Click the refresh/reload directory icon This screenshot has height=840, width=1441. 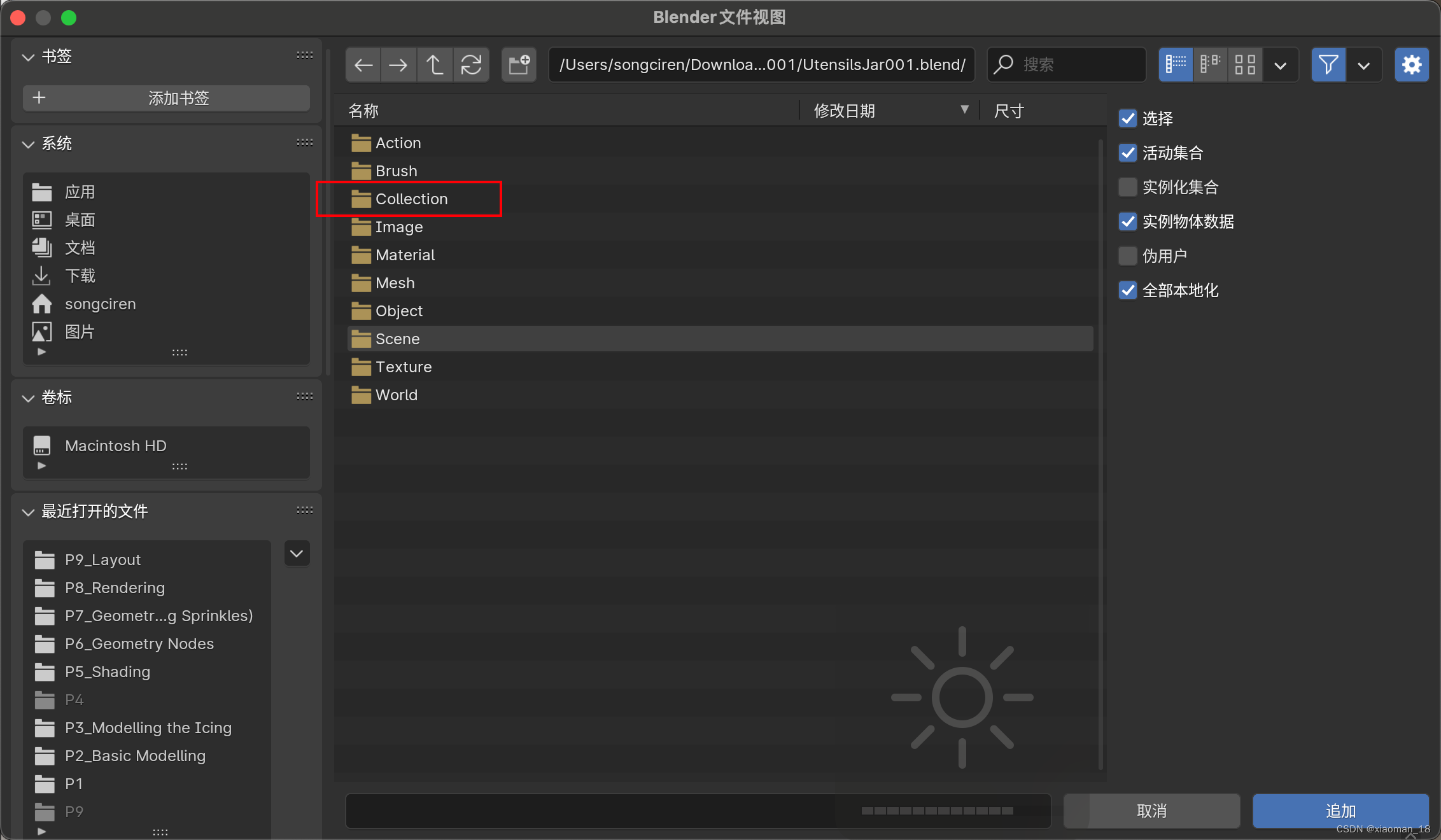pyautogui.click(x=470, y=65)
